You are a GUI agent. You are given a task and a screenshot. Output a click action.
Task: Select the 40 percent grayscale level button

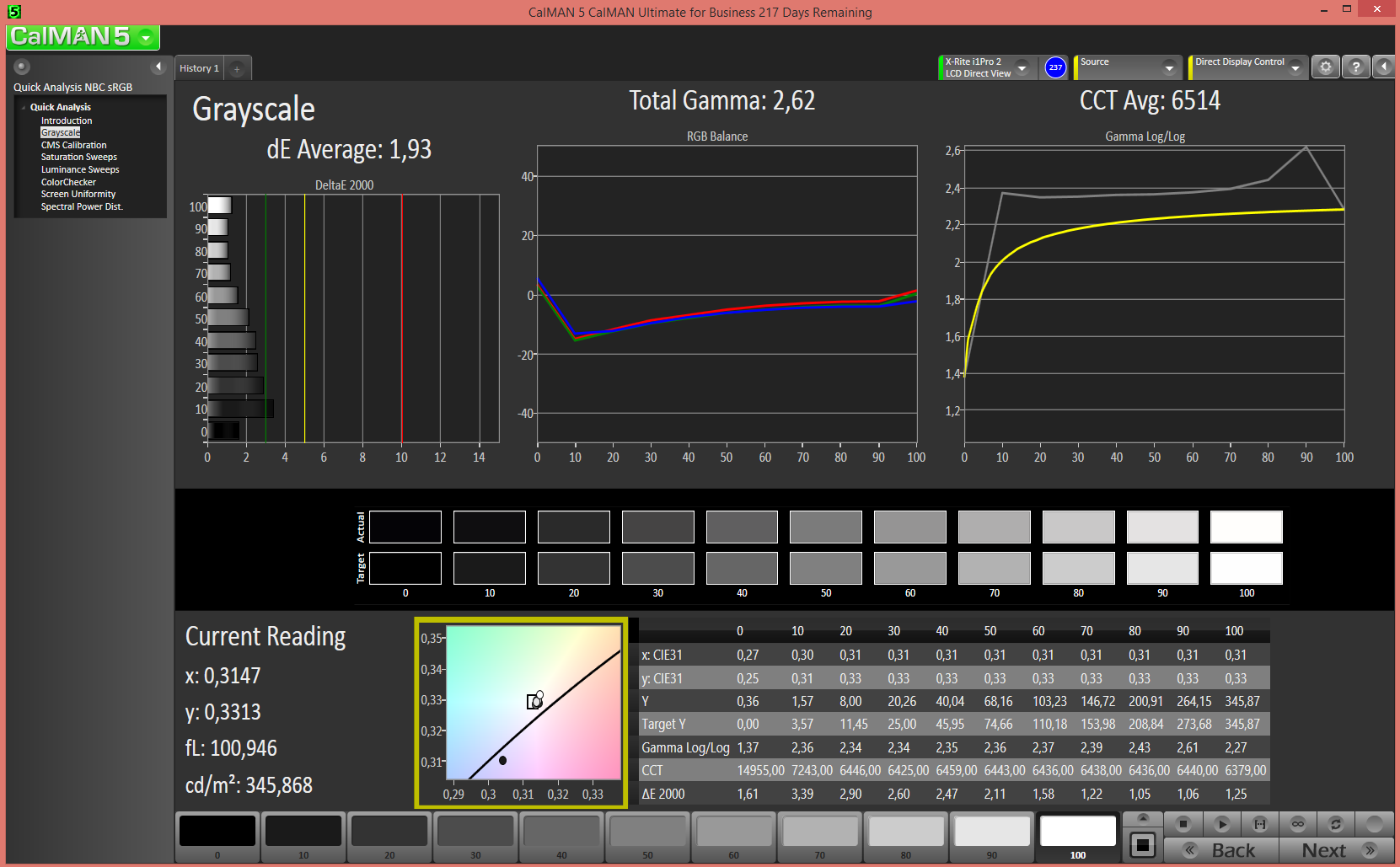point(561,837)
